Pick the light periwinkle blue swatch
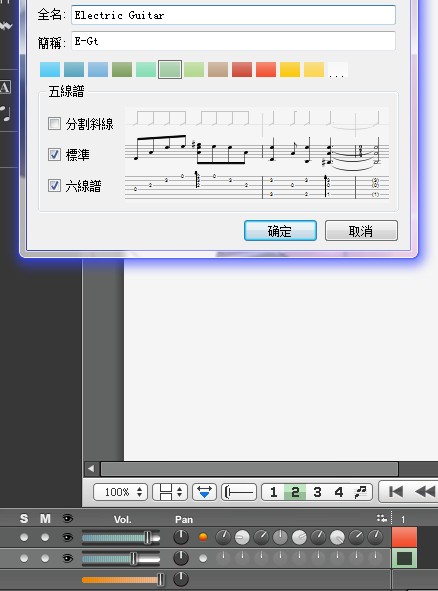The width and height of the screenshot is (438, 591). (98, 70)
